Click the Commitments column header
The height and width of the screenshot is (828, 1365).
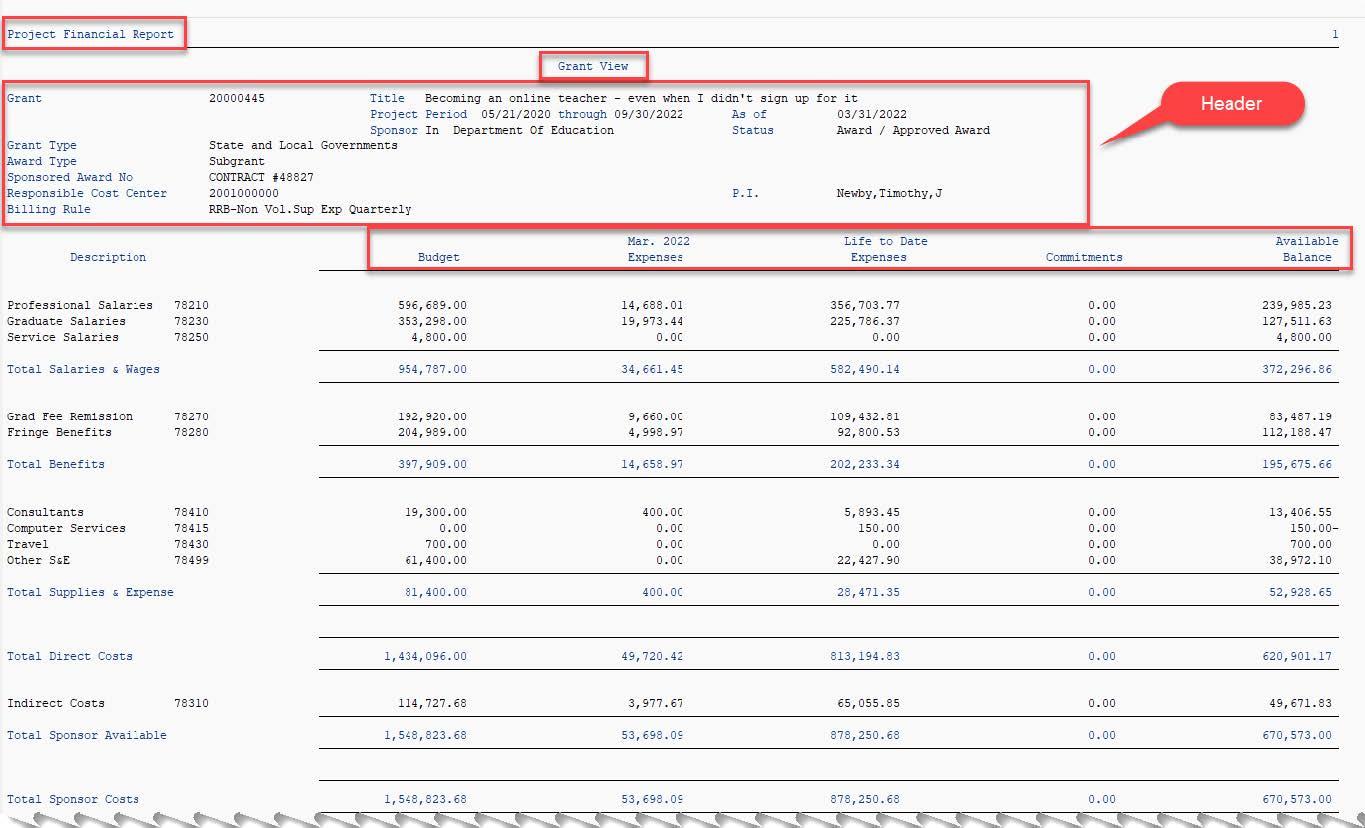point(1084,258)
